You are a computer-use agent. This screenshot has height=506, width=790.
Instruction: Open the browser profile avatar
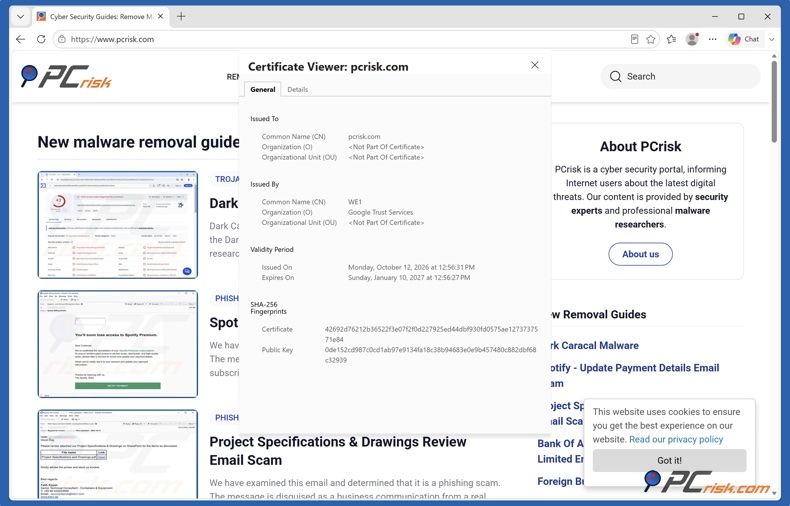click(x=692, y=39)
